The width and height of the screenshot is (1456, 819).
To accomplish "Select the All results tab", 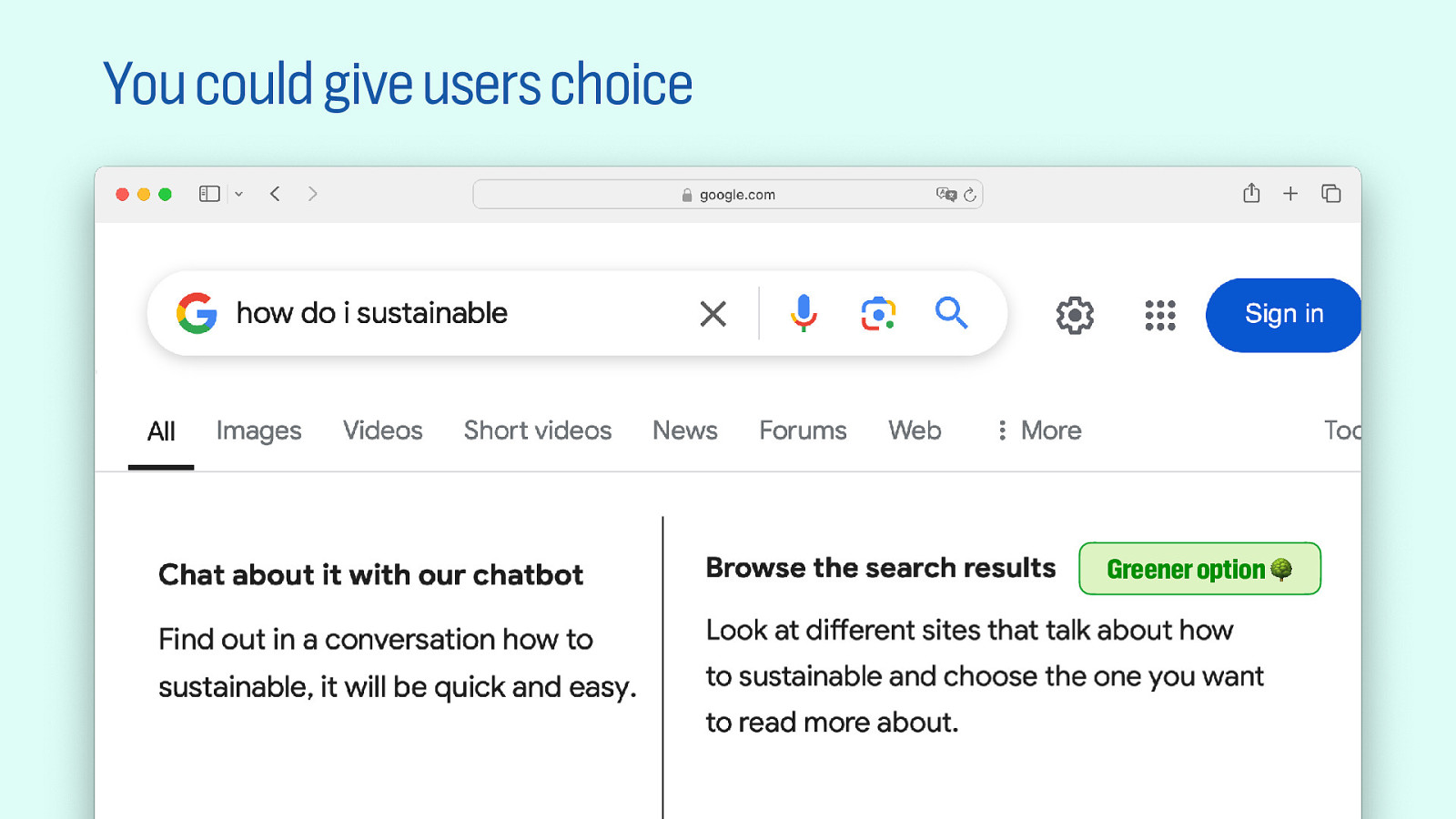I will tap(161, 431).
